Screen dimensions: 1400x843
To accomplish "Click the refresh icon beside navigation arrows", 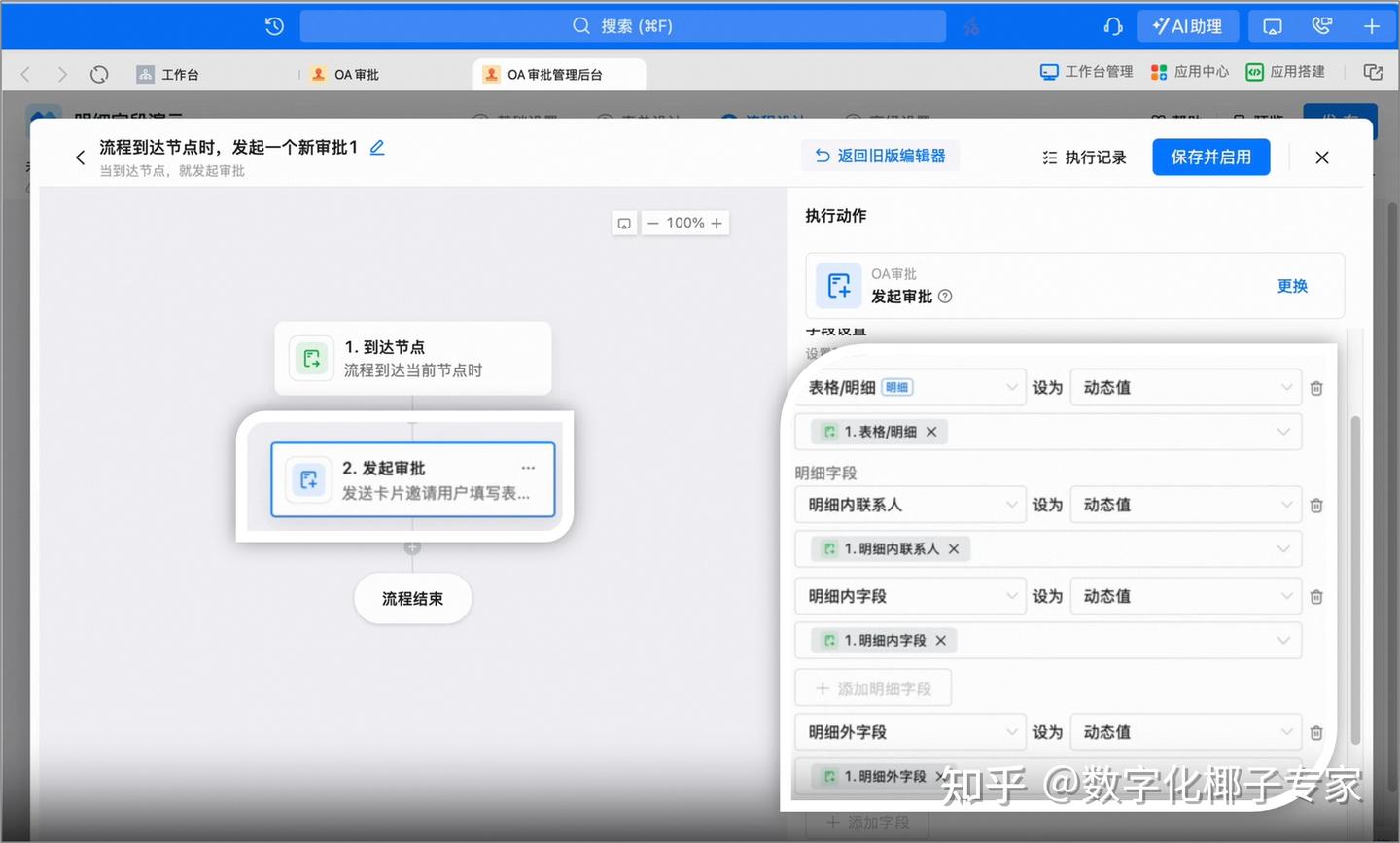I will tap(99, 74).
